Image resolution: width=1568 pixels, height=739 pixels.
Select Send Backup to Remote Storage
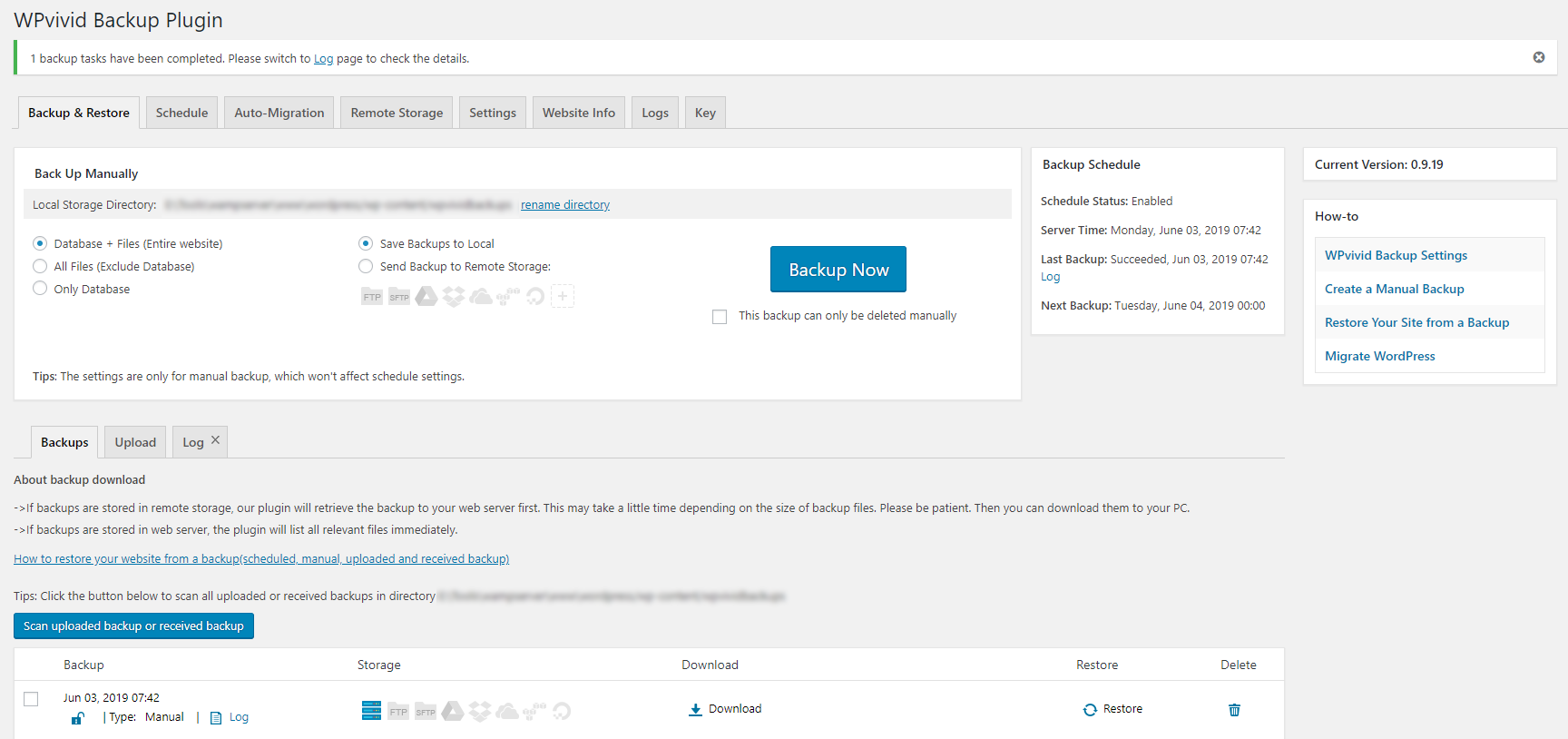366,266
